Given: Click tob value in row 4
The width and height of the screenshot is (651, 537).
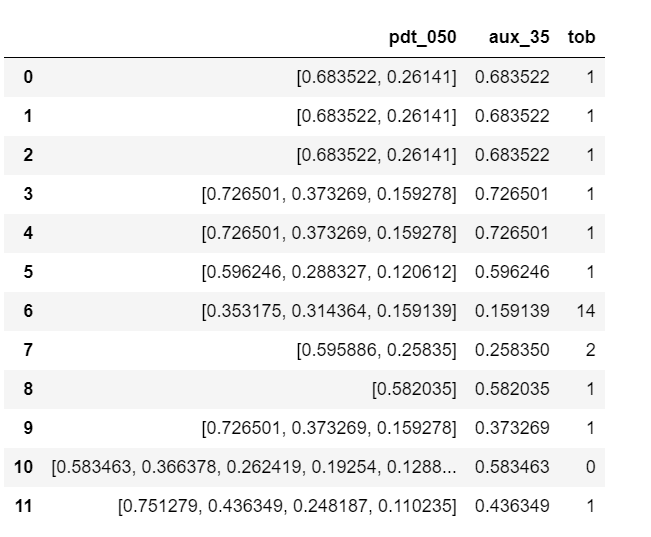Looking at the screenshot, I should coord(590,233).
